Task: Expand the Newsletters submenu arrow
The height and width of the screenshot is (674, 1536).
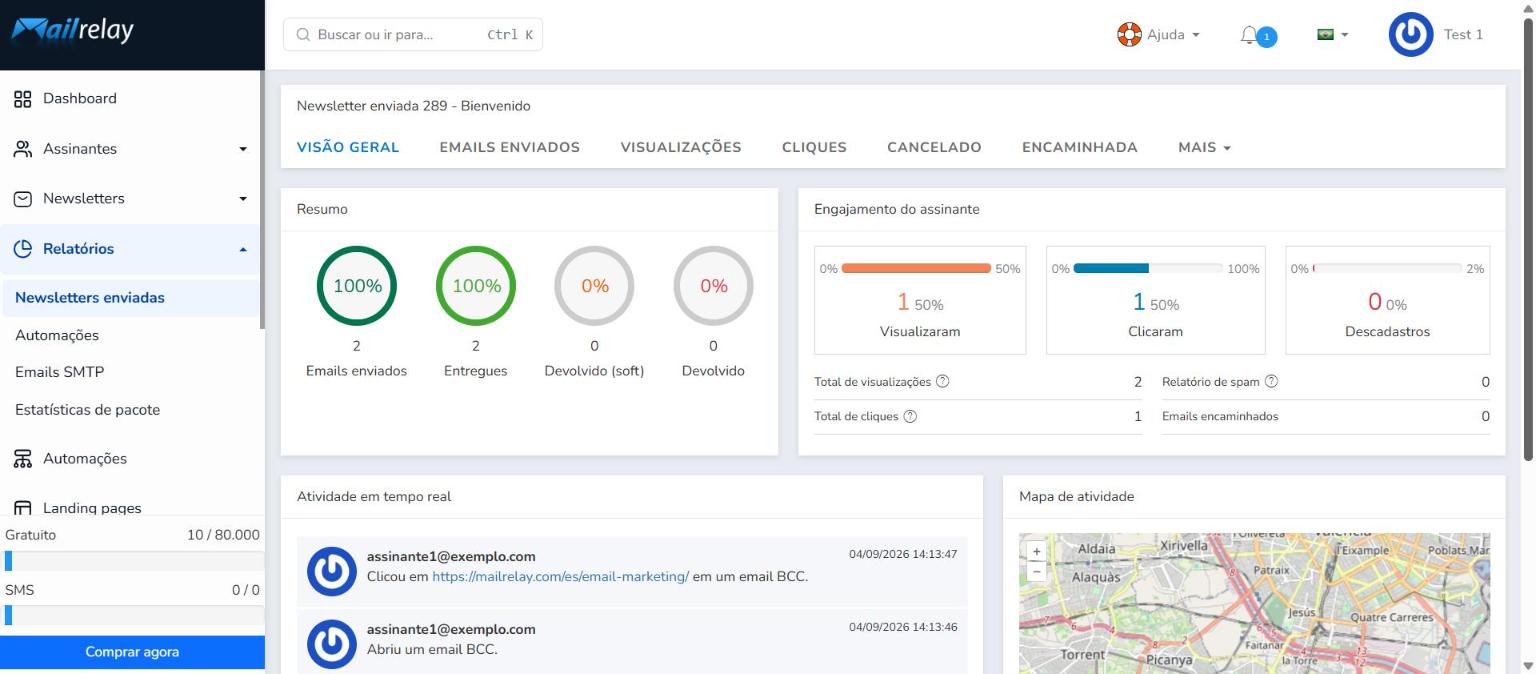Action: click(x=242, y=199)
